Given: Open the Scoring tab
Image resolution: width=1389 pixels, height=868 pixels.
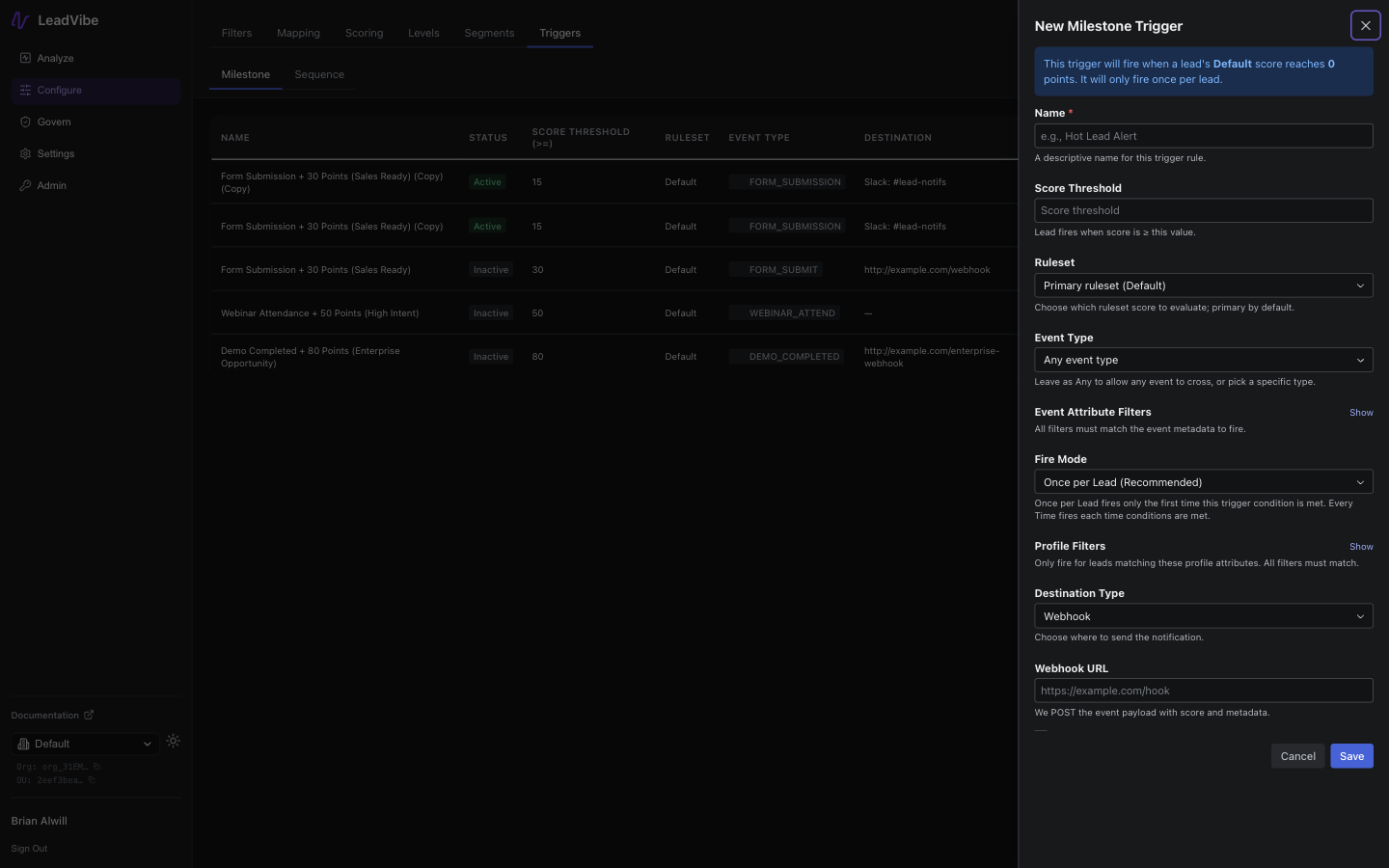Looking at the screenshot, I should [364, 33].
